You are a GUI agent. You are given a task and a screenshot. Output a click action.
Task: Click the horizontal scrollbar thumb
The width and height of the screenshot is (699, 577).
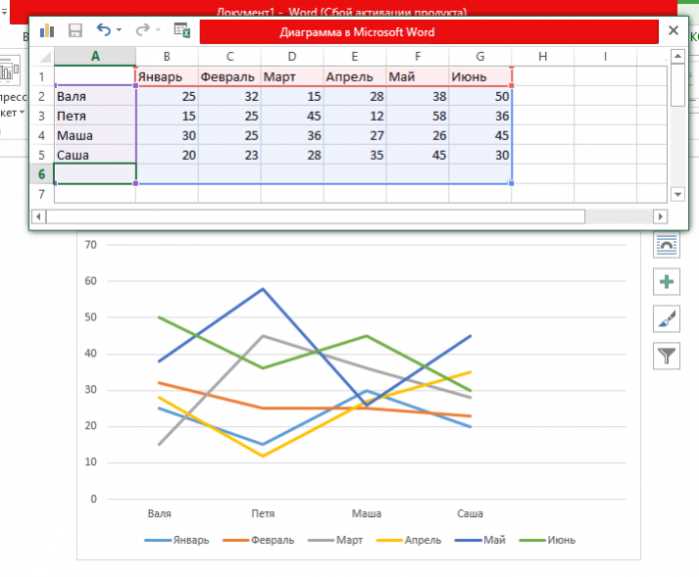[315, 217]
